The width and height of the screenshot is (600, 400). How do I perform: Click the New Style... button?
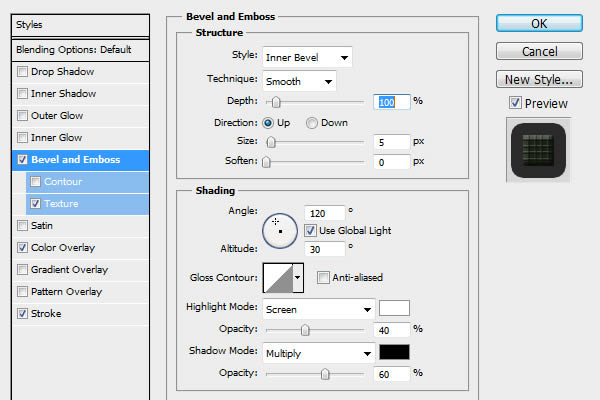[538, 79]
